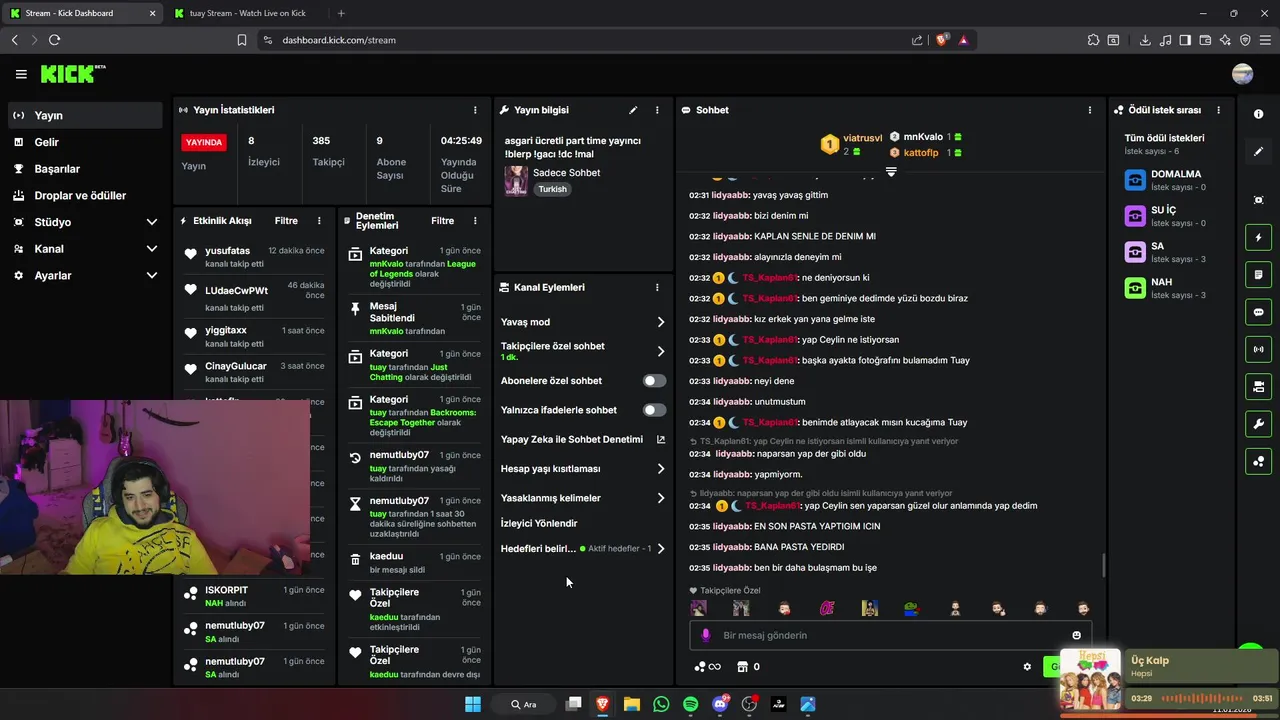Click the Bir mesaj gönderin input field
The image size is (1280, 720).
point(890,635)
